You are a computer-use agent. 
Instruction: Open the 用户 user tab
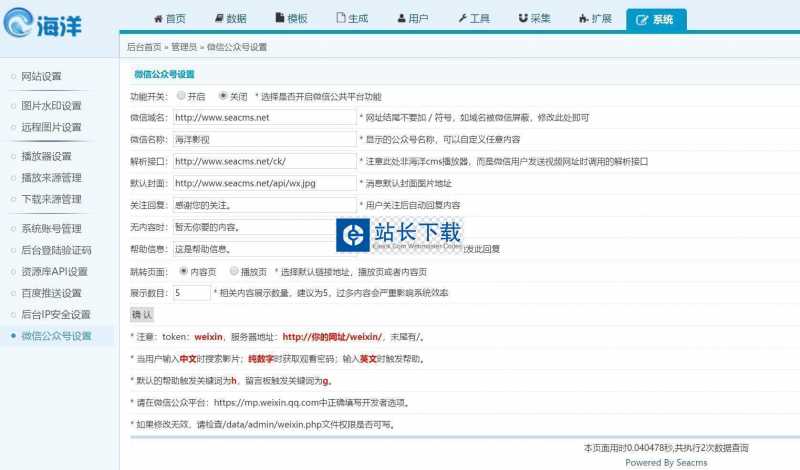[412, 19]
